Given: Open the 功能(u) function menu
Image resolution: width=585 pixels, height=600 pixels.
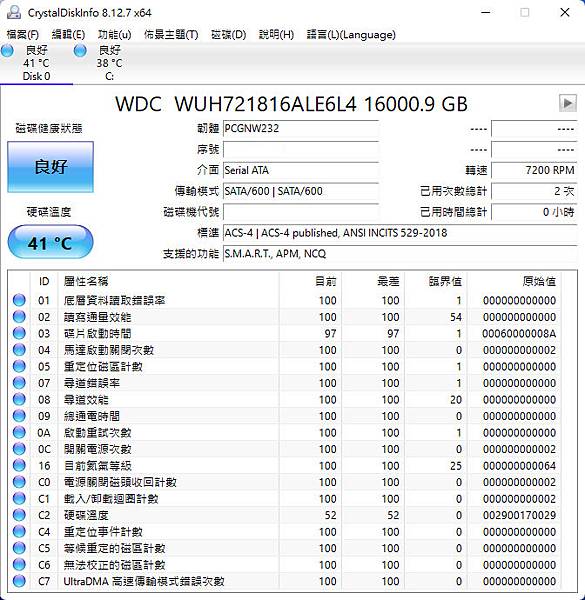Looking at the screenshot, I should point(114,35).
